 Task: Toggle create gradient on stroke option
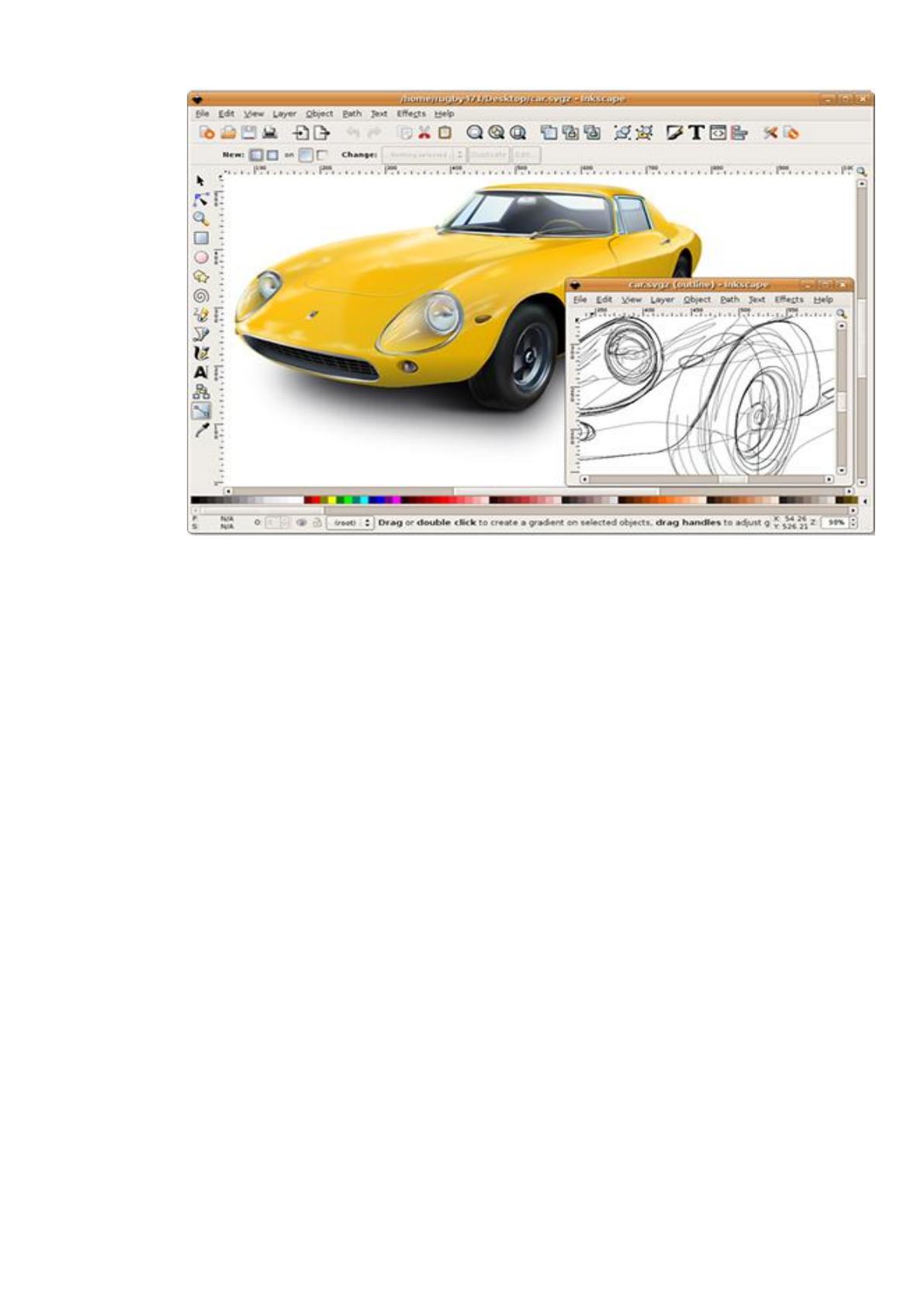[322, 155]
